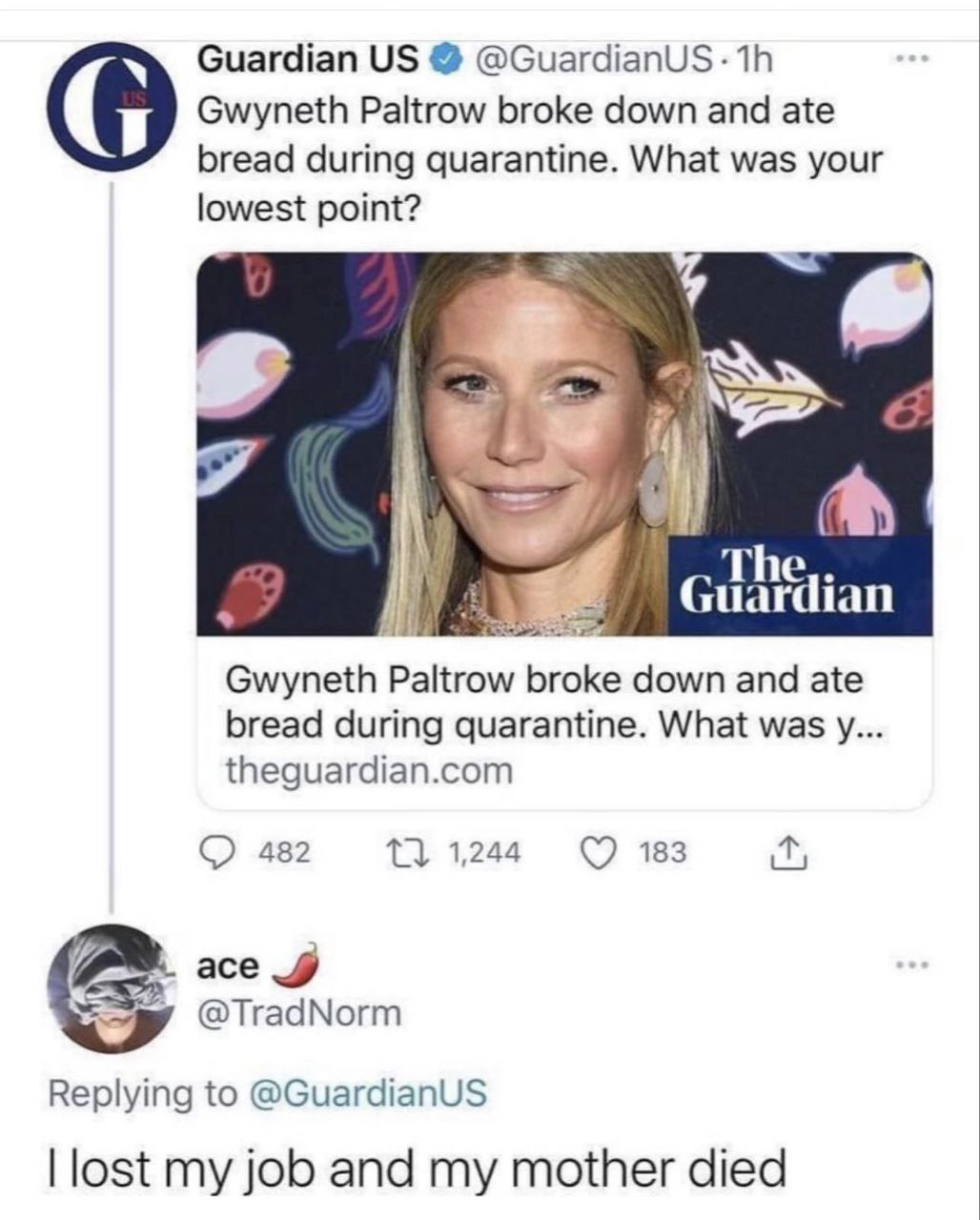
Task: Click the @TradNorm handle
Action: point(299,1013)
